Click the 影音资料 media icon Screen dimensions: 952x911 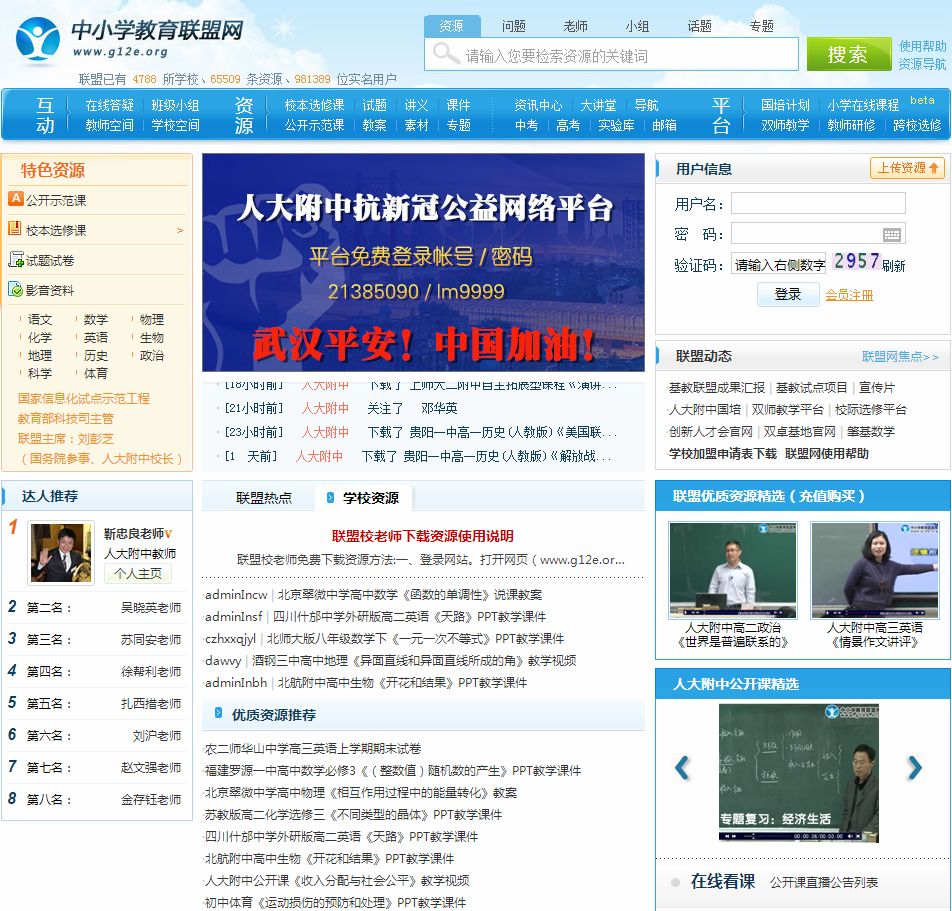click(x=15, y=289)
